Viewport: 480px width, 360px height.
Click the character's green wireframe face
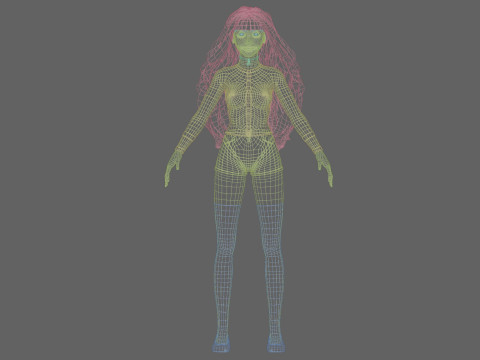tap(249, 43)
